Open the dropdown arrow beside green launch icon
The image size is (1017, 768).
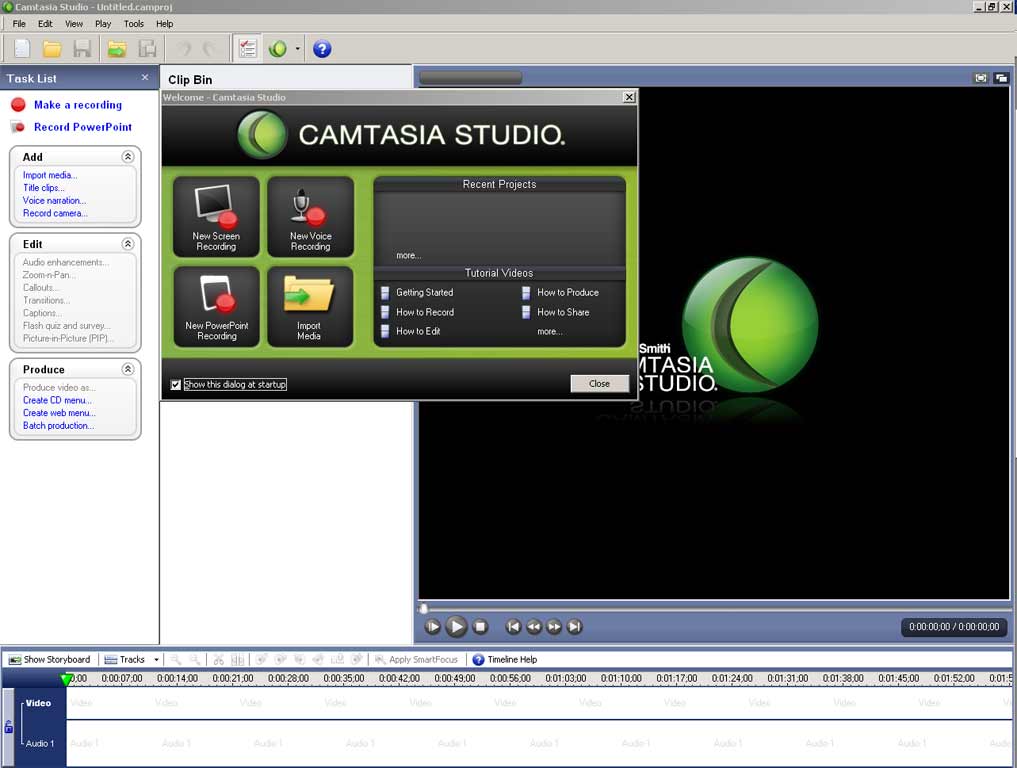click(298, 49)
